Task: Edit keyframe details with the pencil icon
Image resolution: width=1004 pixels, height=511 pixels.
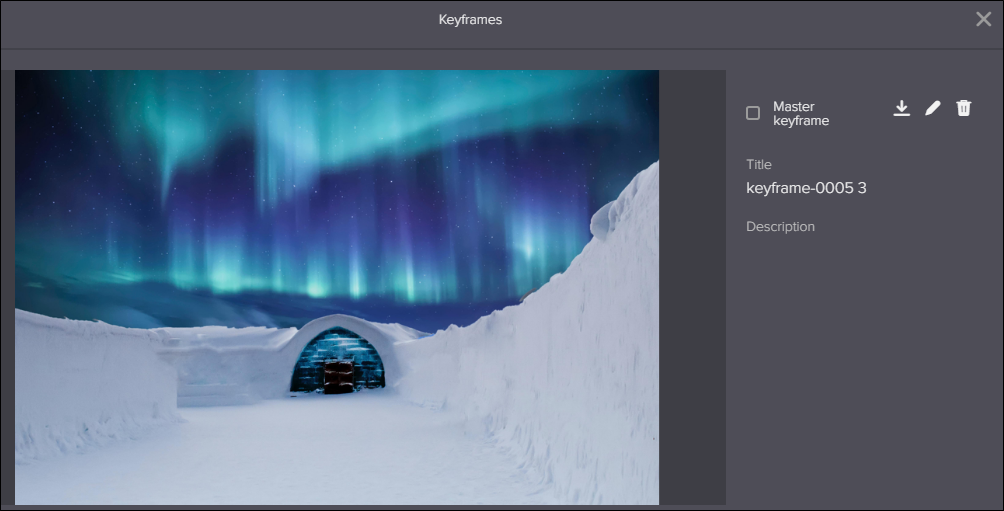Action: (933, 108)
